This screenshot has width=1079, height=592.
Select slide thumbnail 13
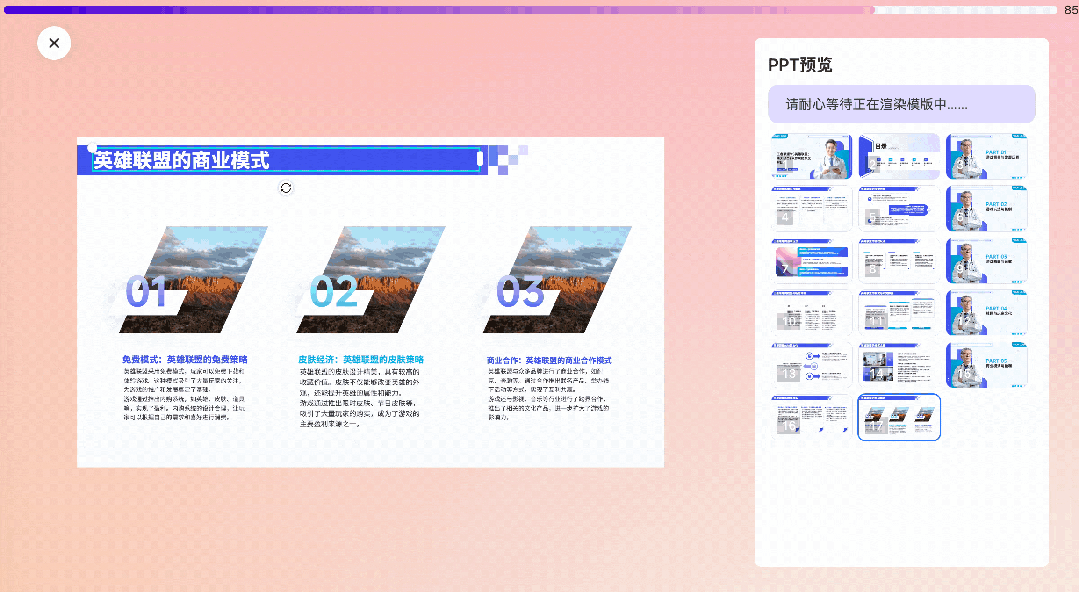pos(812,365)
